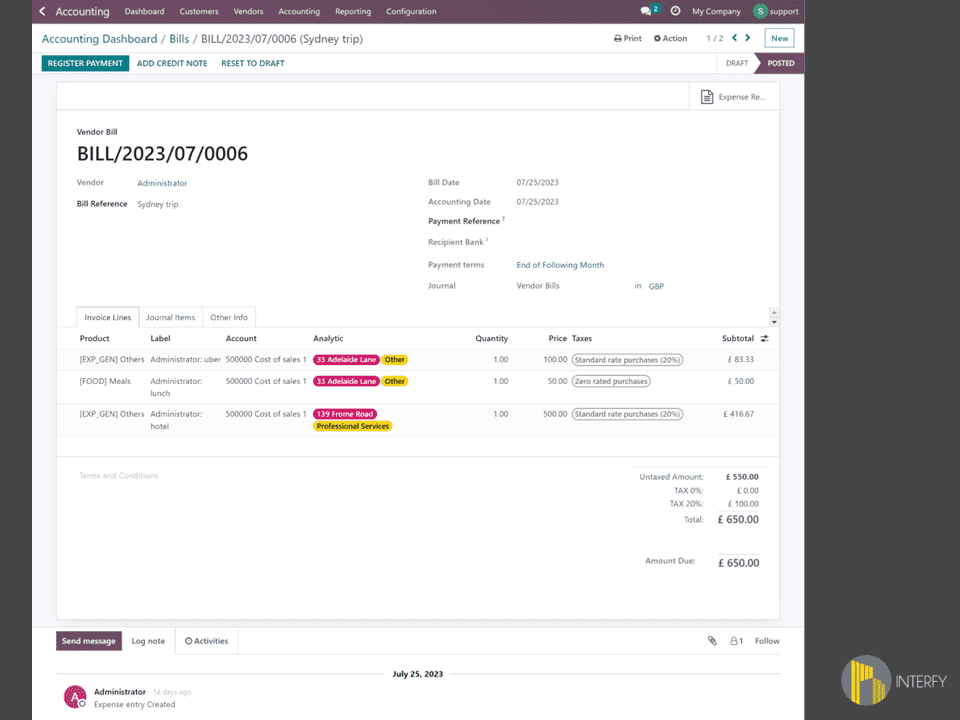Open the Bills breadcrumb link
The width and height of the screenshot is (960, 720).
point(179,39)
